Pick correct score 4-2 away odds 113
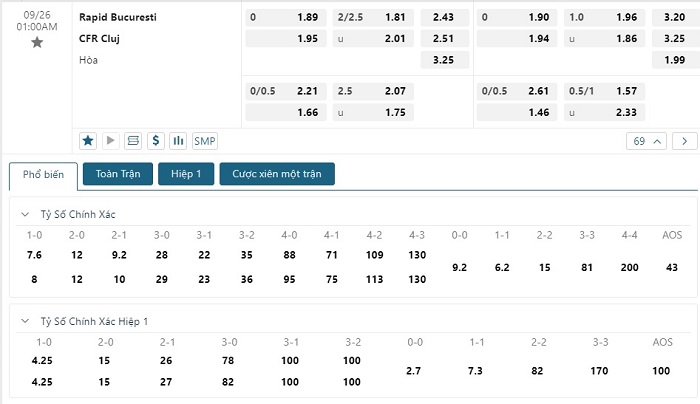Screen dimensions: 700x404 tap(374, 279)
